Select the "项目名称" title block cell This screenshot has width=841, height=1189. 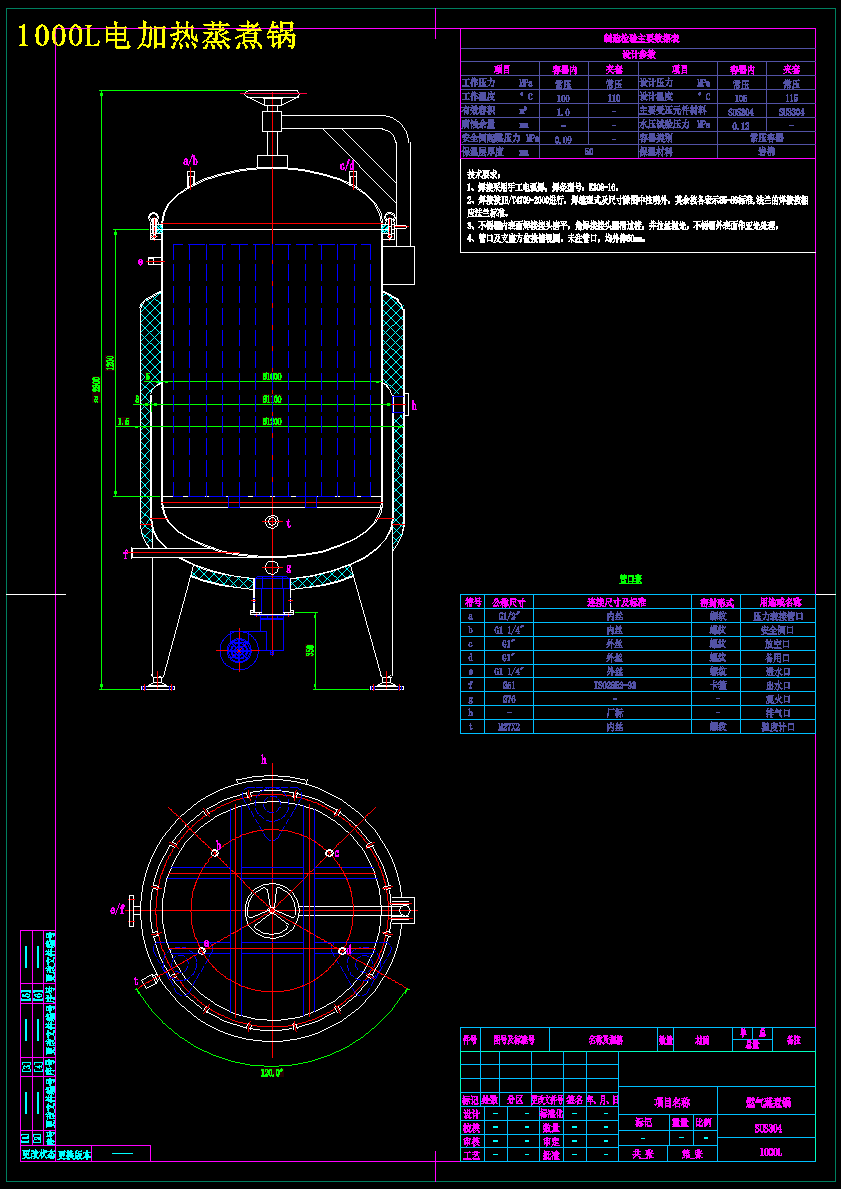click(x=667, y=1101)
